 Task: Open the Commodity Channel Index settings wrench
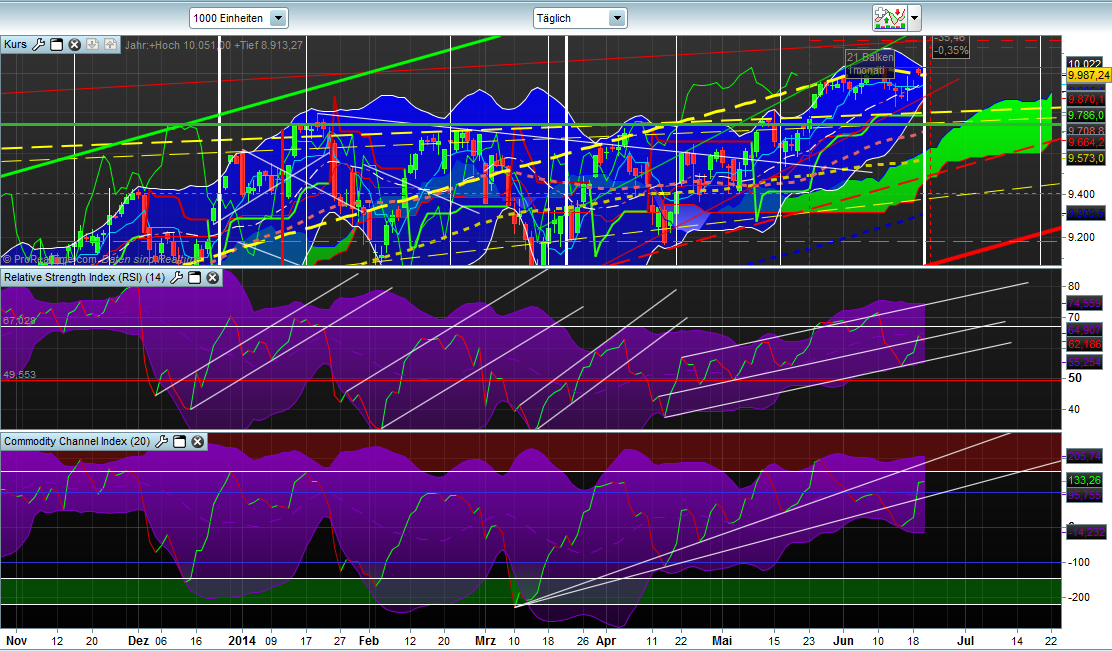pos(162,441)
